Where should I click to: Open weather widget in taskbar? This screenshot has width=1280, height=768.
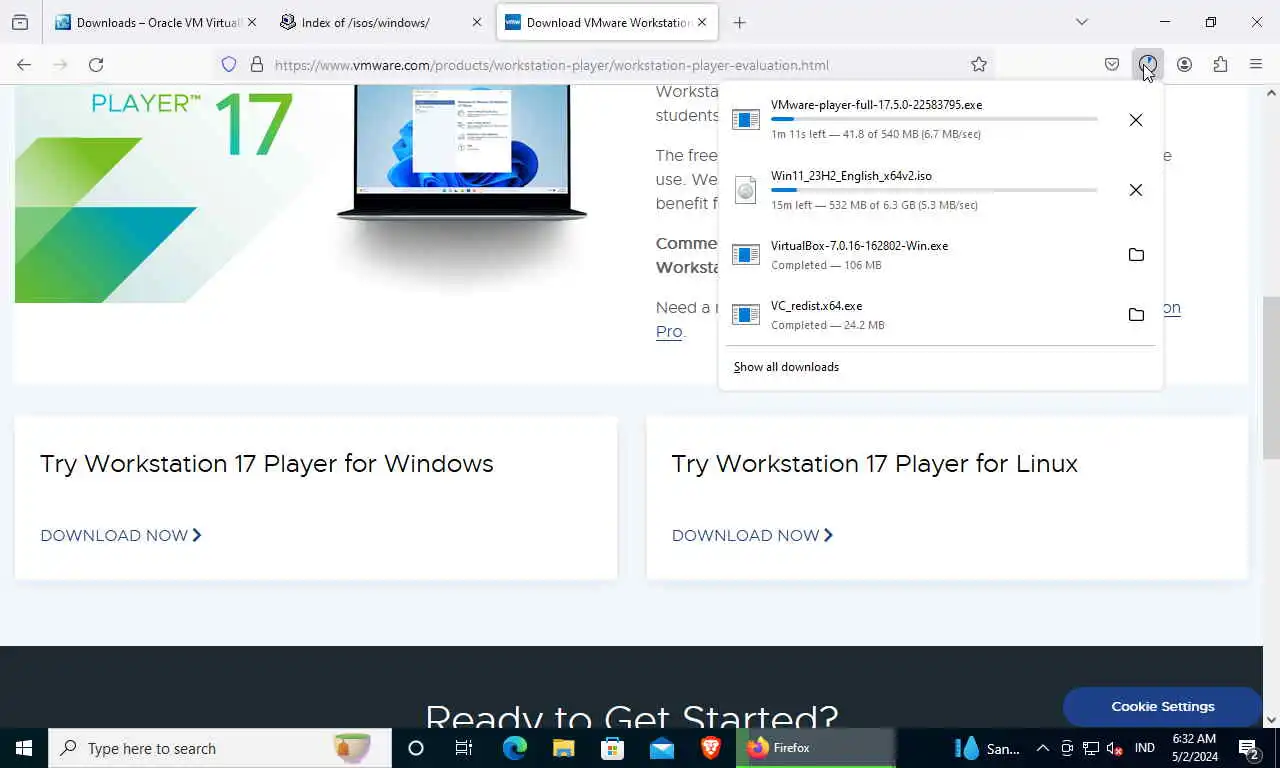(988, 748)
